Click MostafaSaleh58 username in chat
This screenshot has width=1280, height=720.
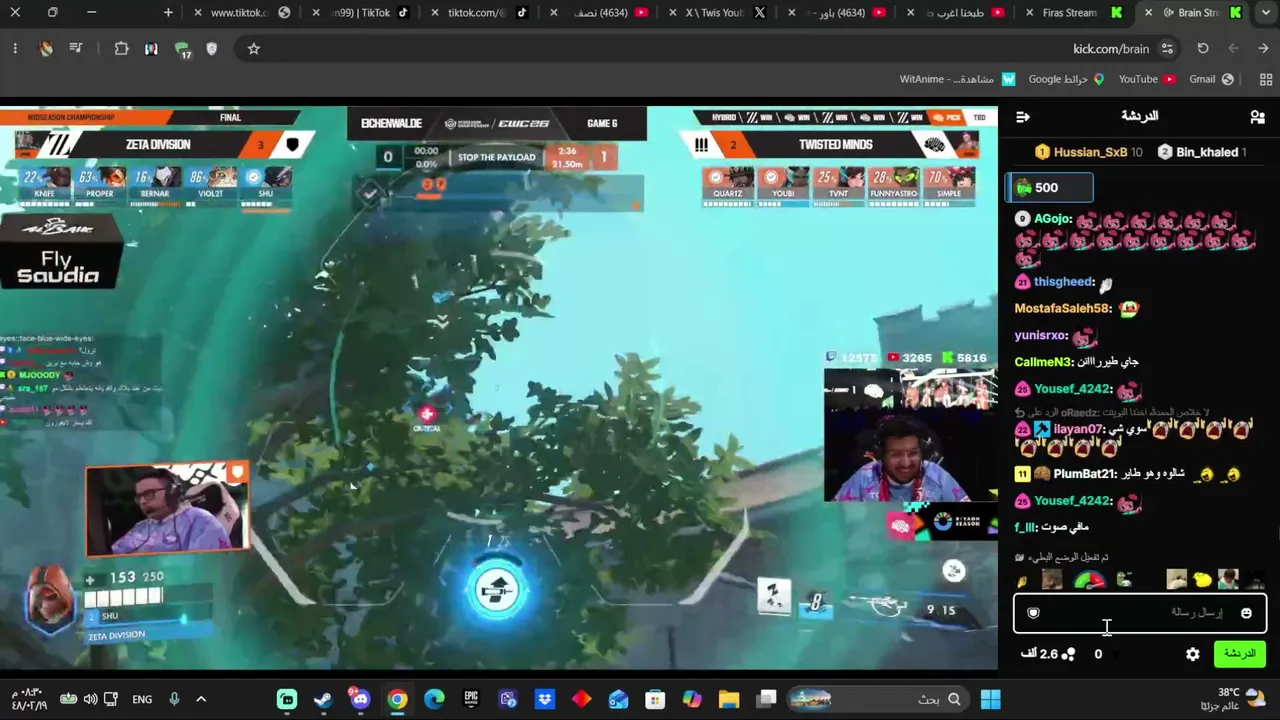(x=1063, y=309)
